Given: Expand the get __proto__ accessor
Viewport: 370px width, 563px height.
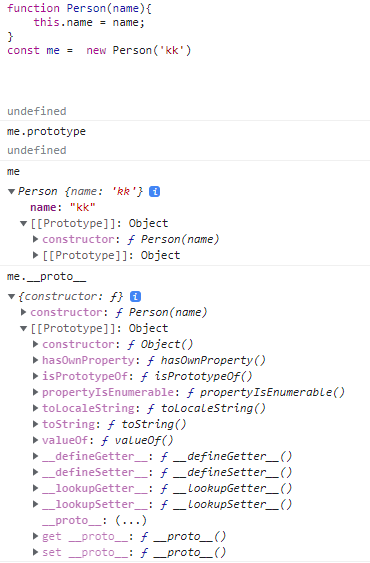Looking at the screenshot, I should click(x=35, y=536).
